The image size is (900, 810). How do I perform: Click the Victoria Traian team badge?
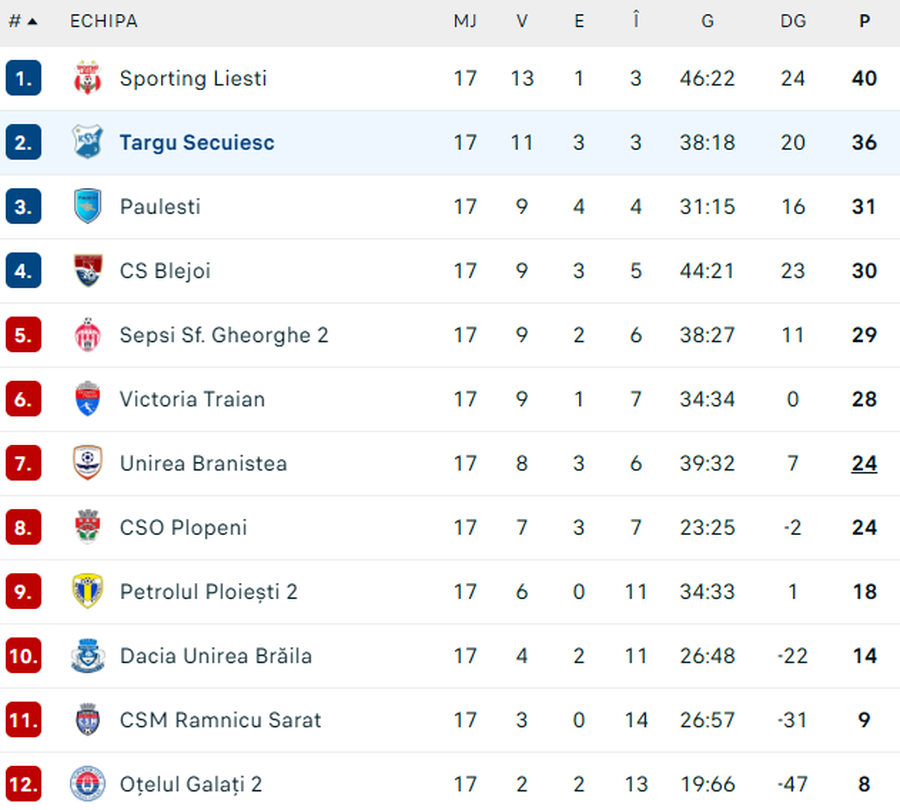point(88,399)
